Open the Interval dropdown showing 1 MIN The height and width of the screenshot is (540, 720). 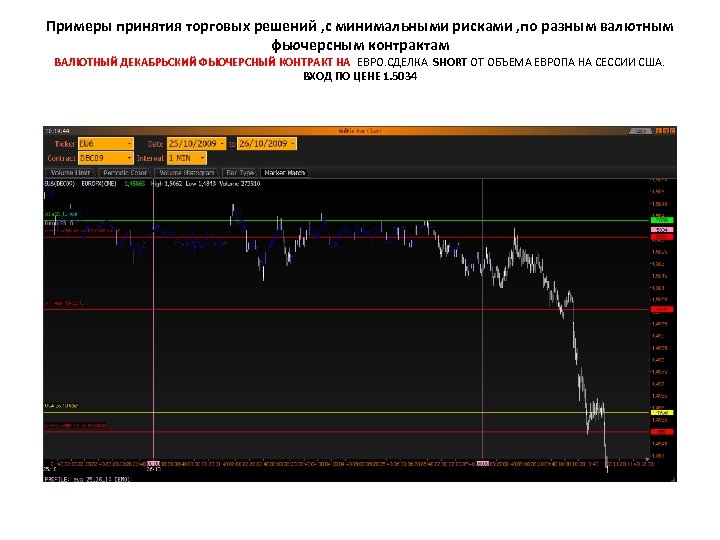(186, 158)
